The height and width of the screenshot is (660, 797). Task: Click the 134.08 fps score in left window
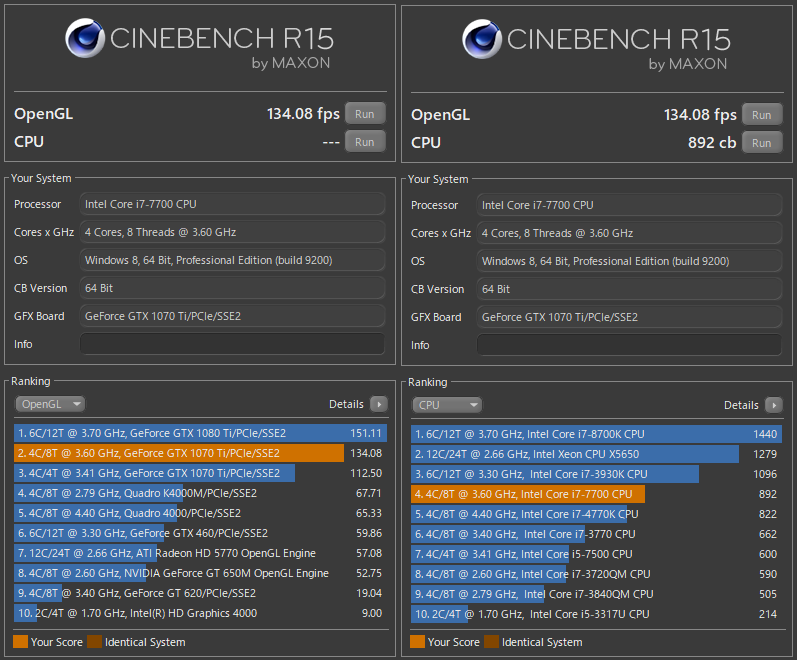click(x=303, y=114)
